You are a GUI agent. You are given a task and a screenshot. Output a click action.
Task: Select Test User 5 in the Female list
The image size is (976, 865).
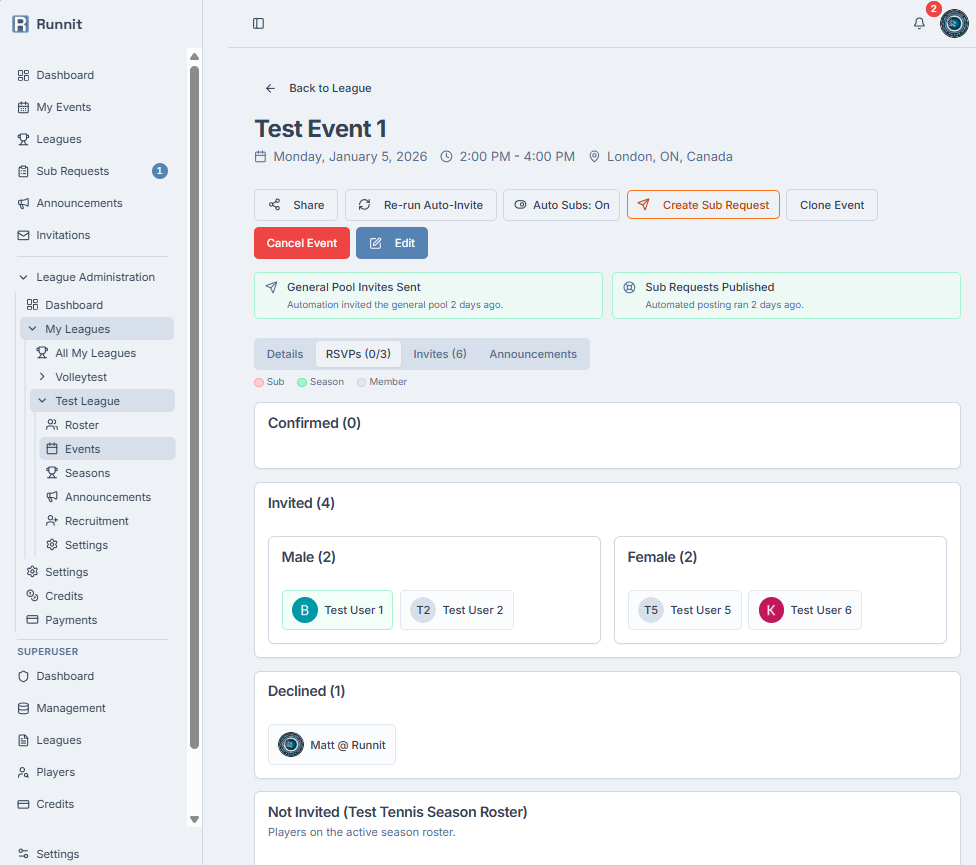click(x=685, y=610)
